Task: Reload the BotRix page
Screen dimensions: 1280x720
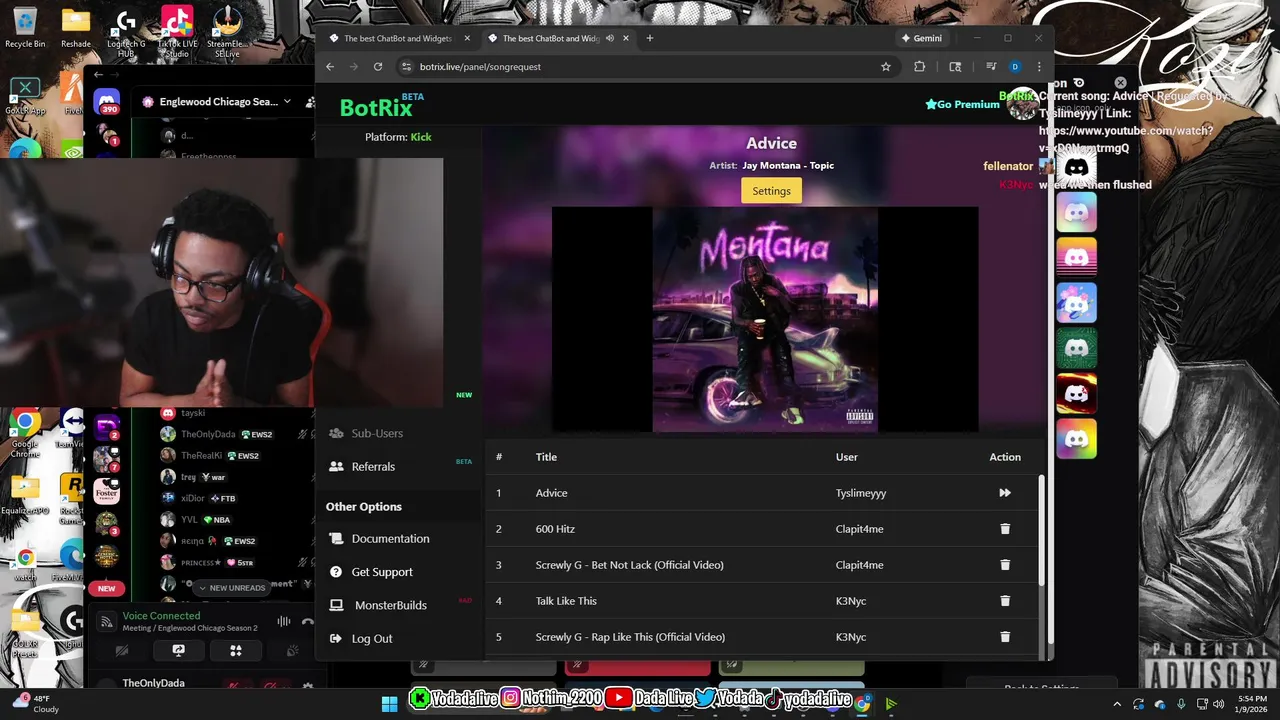Action: [x=378, y=67]
